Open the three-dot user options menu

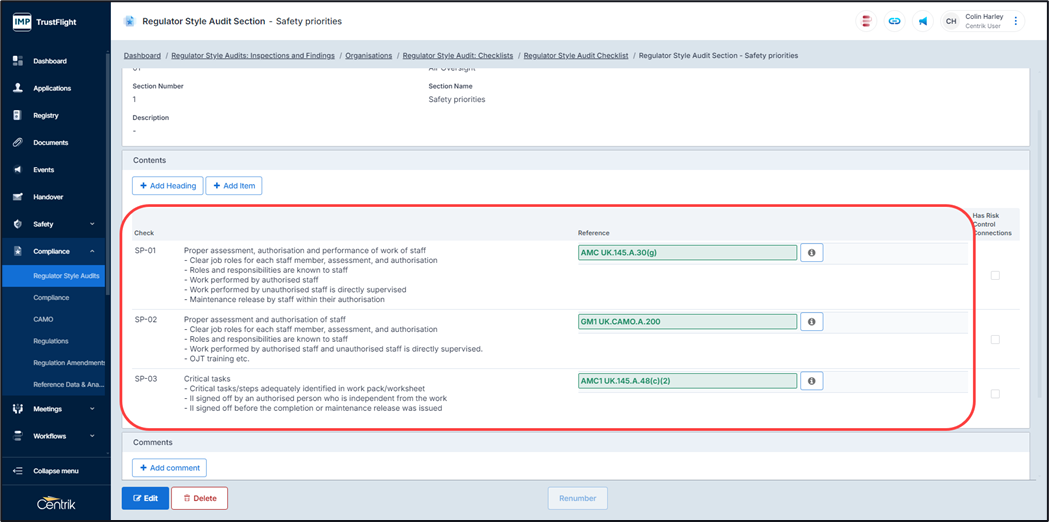click(x=1016, y=21)
